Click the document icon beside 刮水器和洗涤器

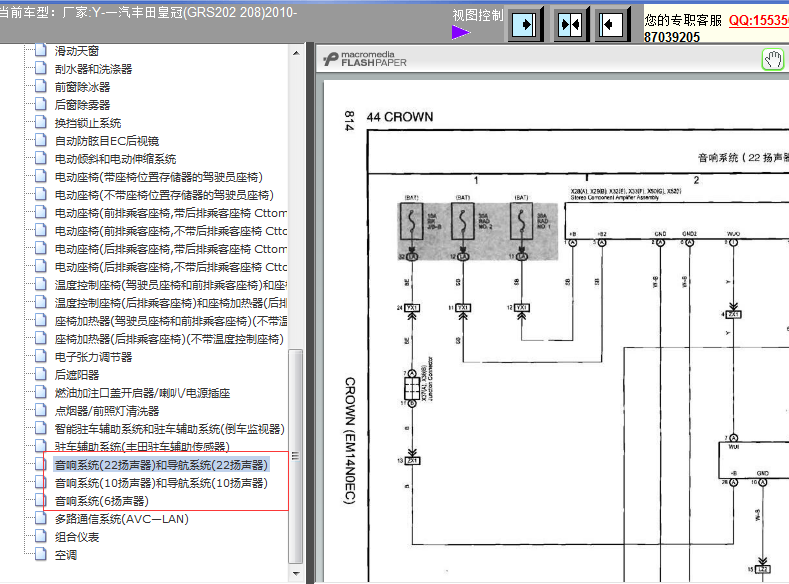point(41,68)
